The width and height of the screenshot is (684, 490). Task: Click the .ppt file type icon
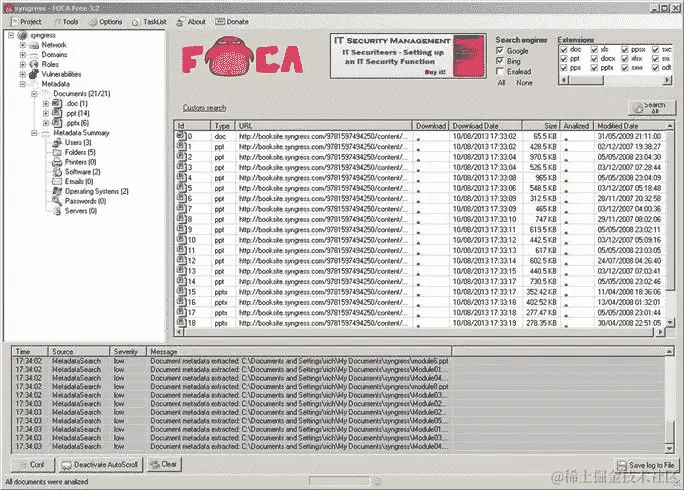(57, 113)
